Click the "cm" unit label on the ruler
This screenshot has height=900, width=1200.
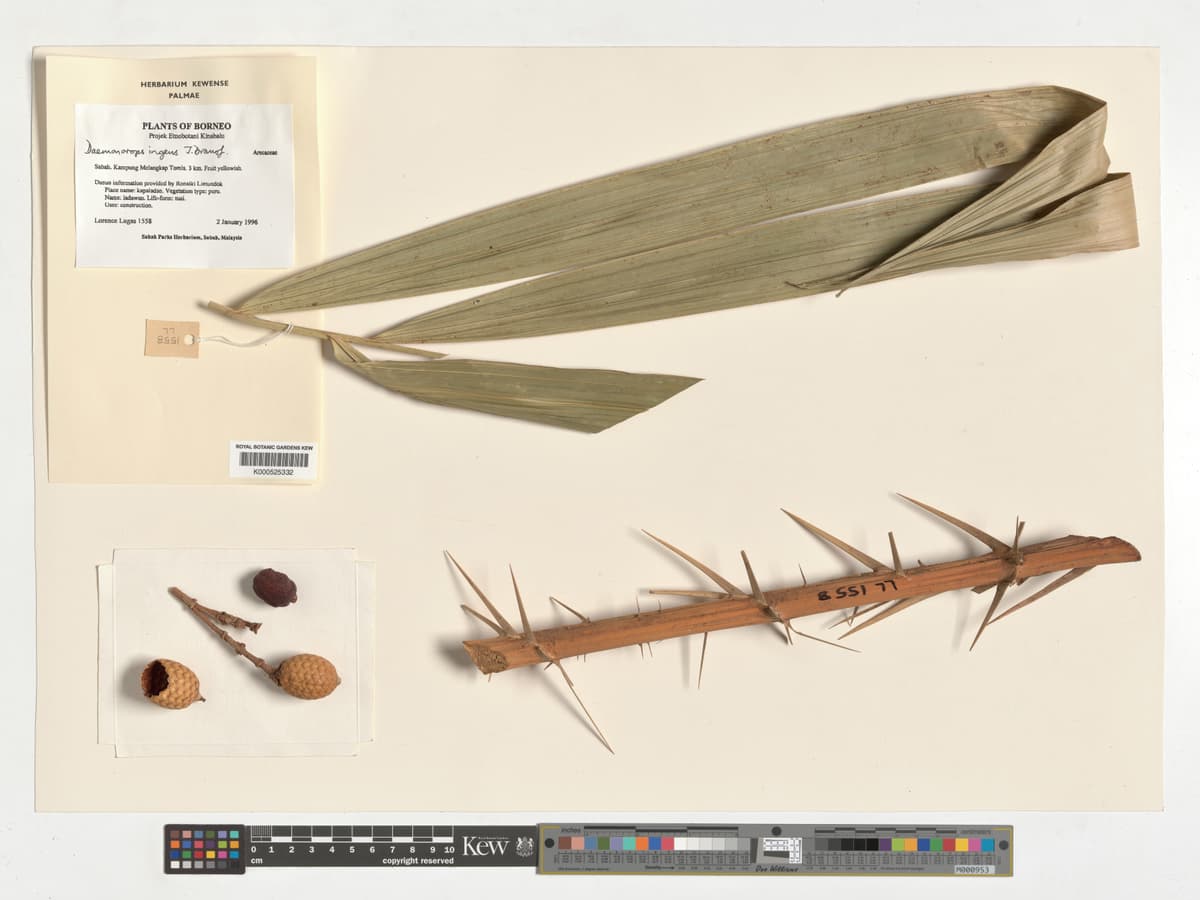coord(256,861)
